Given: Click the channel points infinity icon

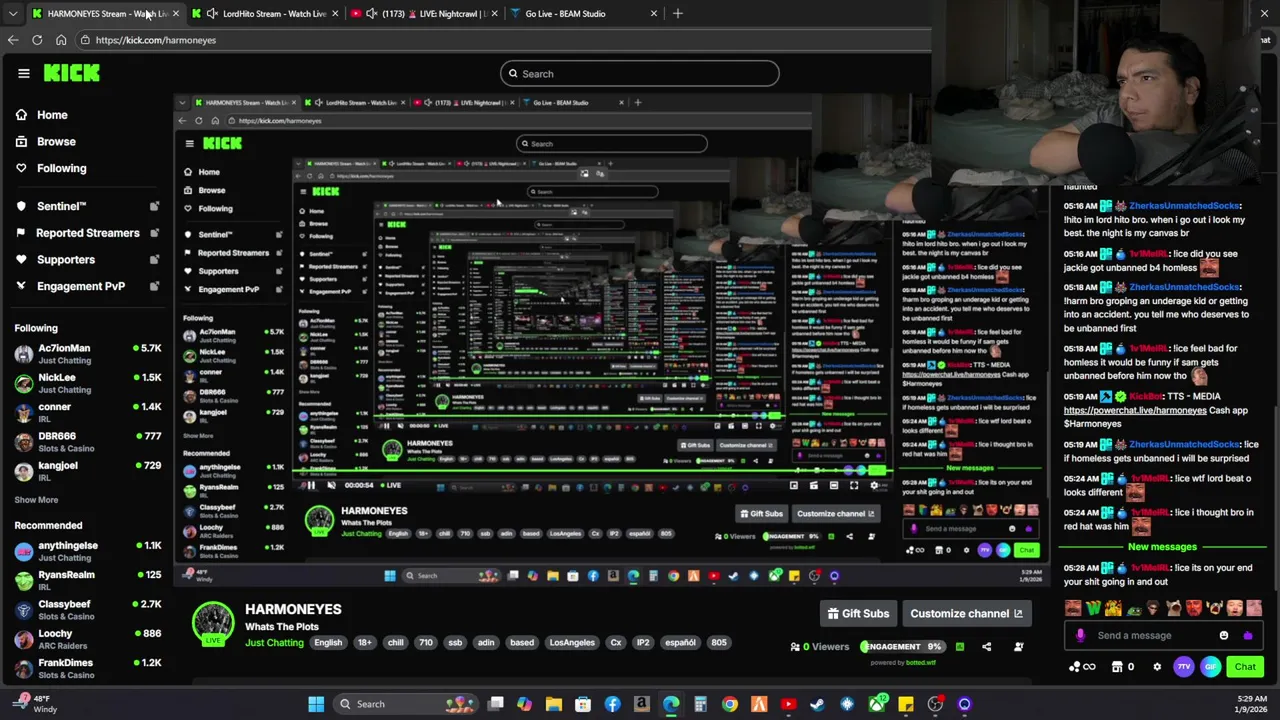Looking at the screenshot, I should click(x=1082, y=667).
